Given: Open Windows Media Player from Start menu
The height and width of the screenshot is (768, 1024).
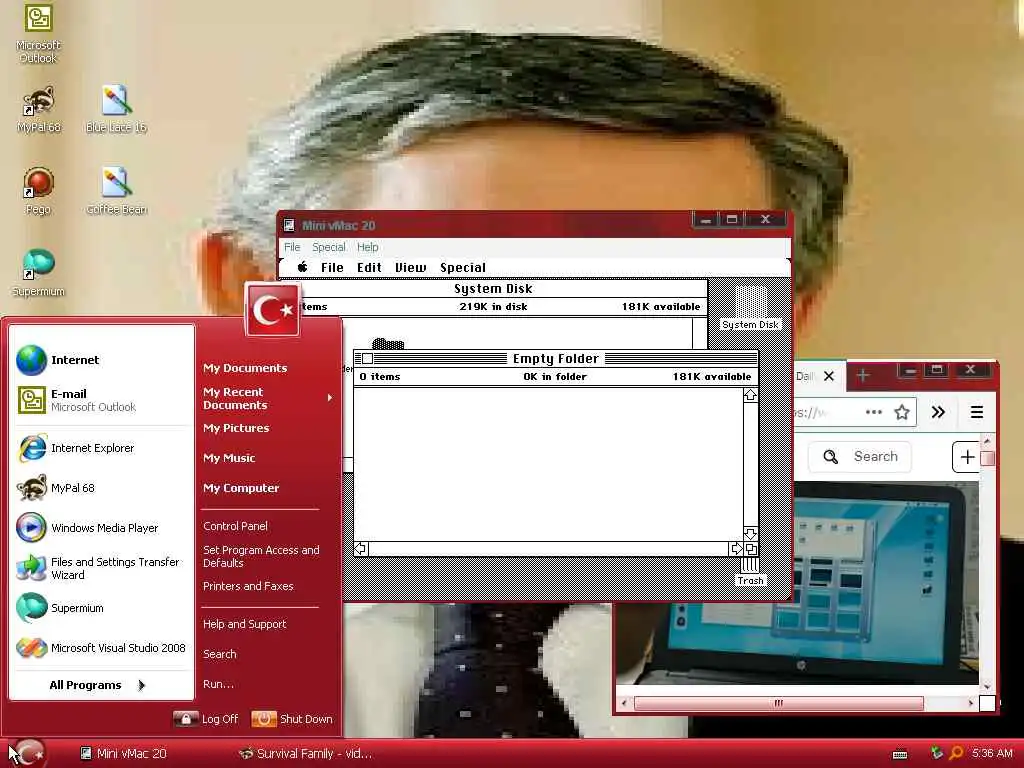Looking at the screenshot, I should (103, 528).
